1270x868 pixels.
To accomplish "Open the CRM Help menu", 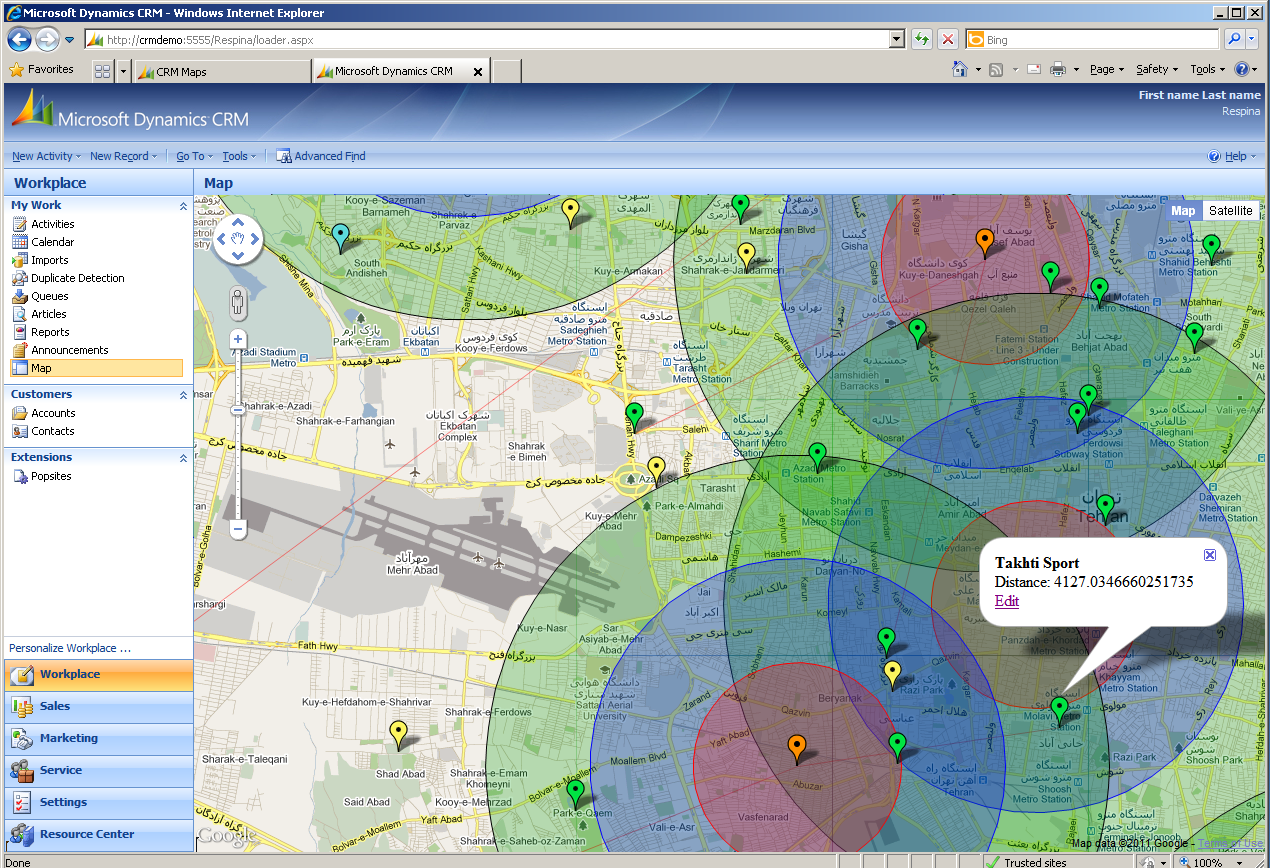I will coord(1231,156).
